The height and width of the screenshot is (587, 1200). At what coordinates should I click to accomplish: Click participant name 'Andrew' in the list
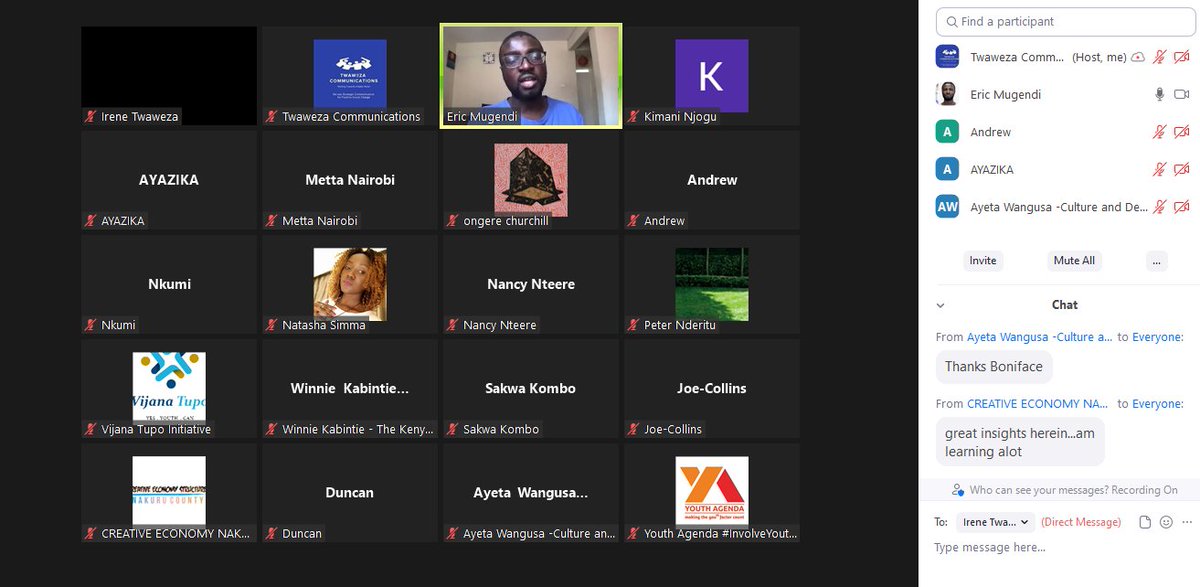[990, 132]
